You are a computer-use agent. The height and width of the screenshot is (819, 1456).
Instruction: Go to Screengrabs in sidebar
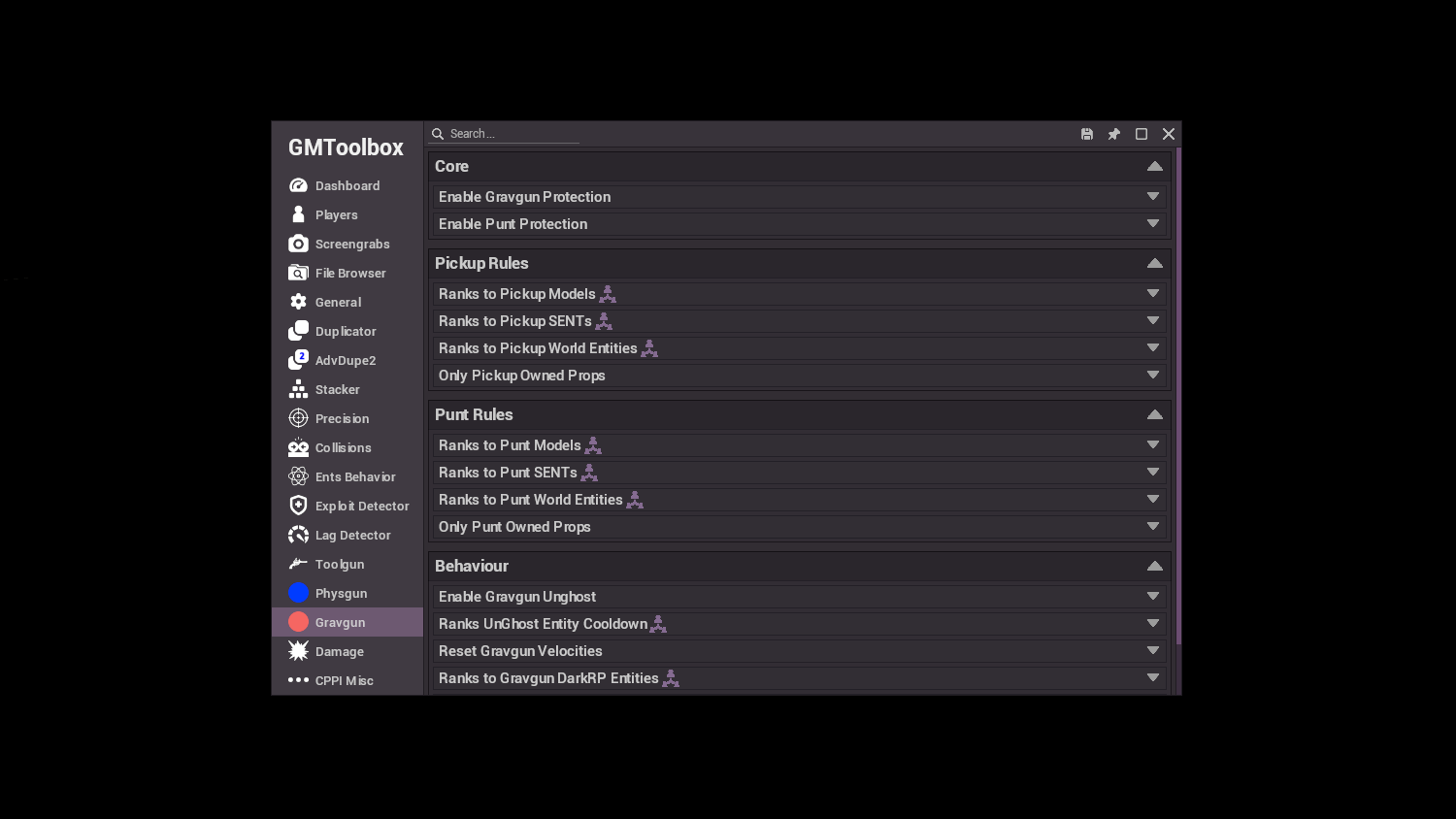[347, 244]
